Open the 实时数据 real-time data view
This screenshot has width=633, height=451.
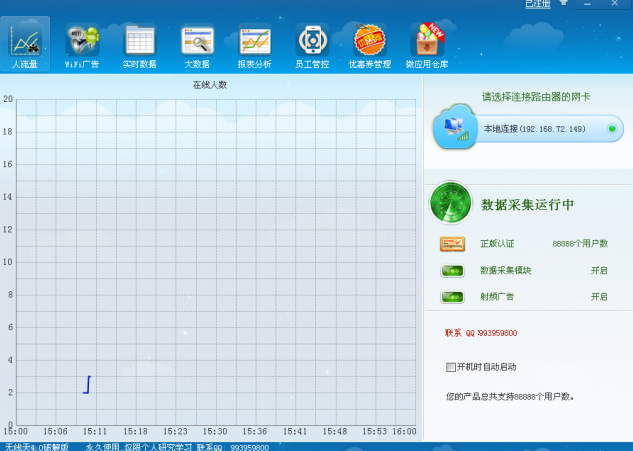[139, 43]
